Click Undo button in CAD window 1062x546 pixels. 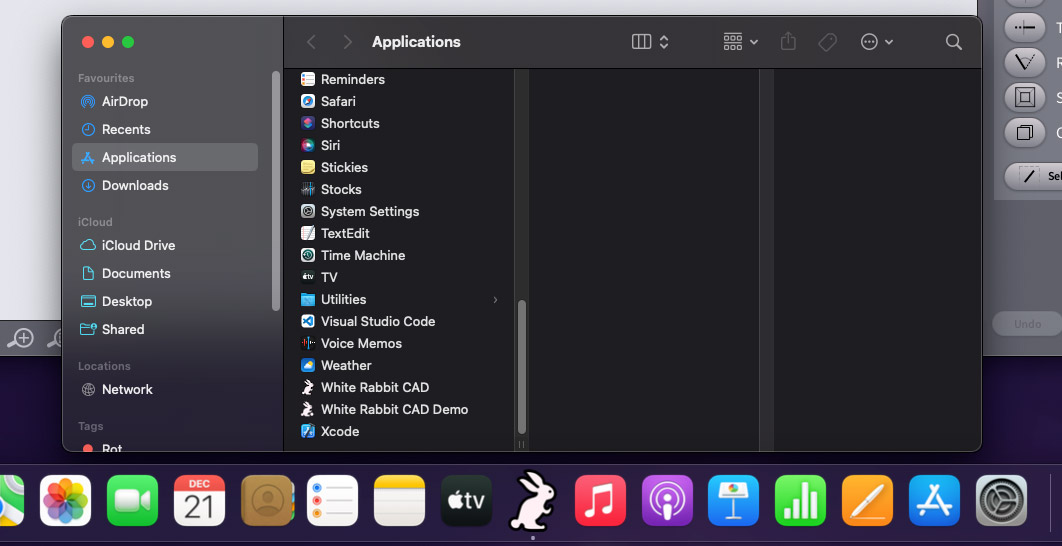tap(1027, 324)
